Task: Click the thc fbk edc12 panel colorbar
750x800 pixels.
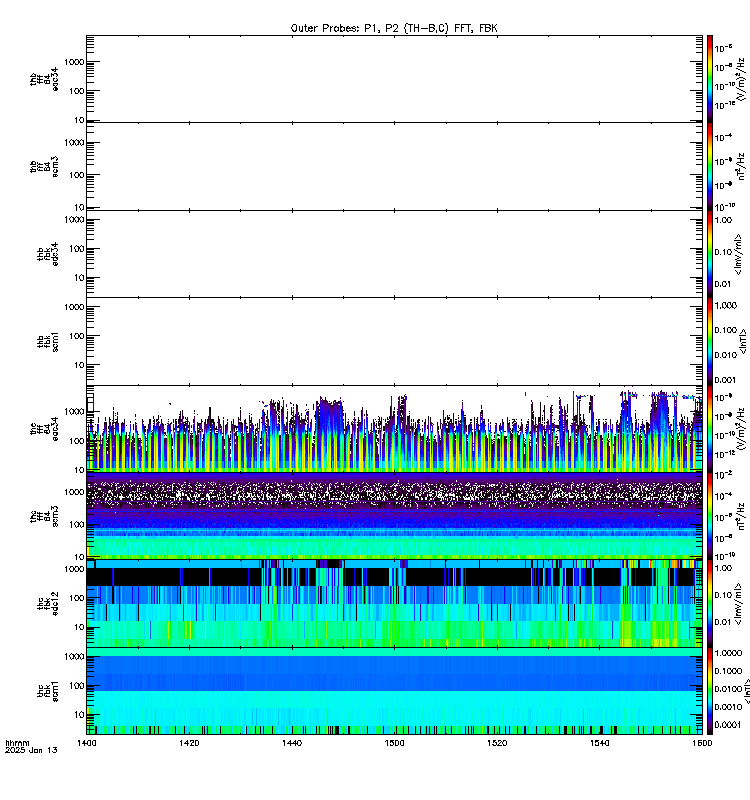Action: pos(710,604)
